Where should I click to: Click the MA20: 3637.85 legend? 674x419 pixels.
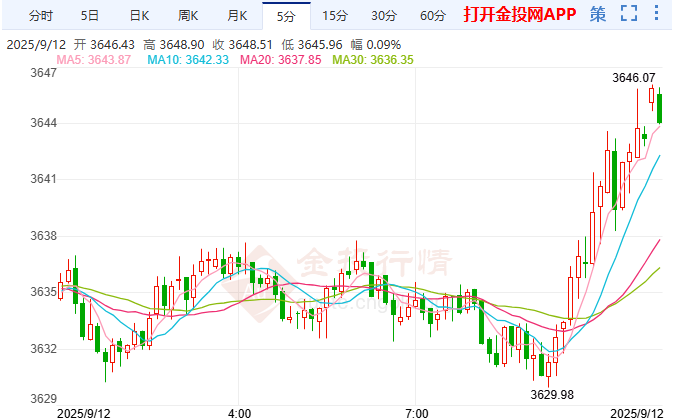[280, 60]
